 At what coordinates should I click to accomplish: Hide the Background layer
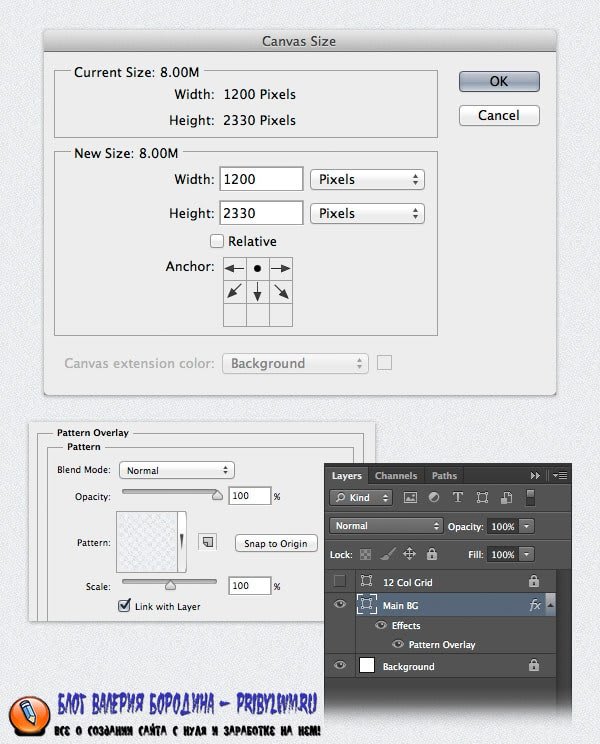[340, 665]
